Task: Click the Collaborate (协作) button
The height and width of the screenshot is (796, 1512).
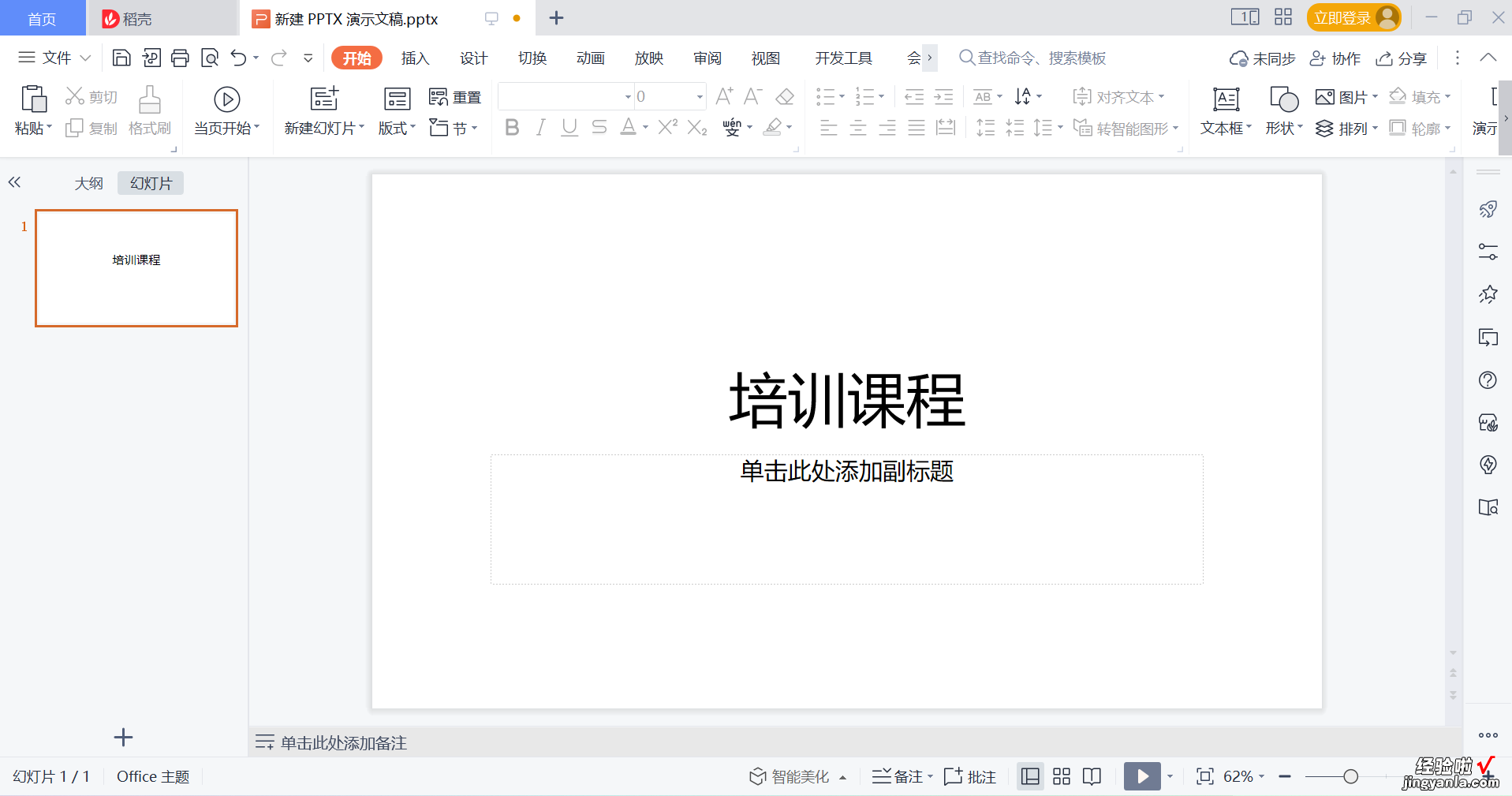Action: coord(1335,58)
